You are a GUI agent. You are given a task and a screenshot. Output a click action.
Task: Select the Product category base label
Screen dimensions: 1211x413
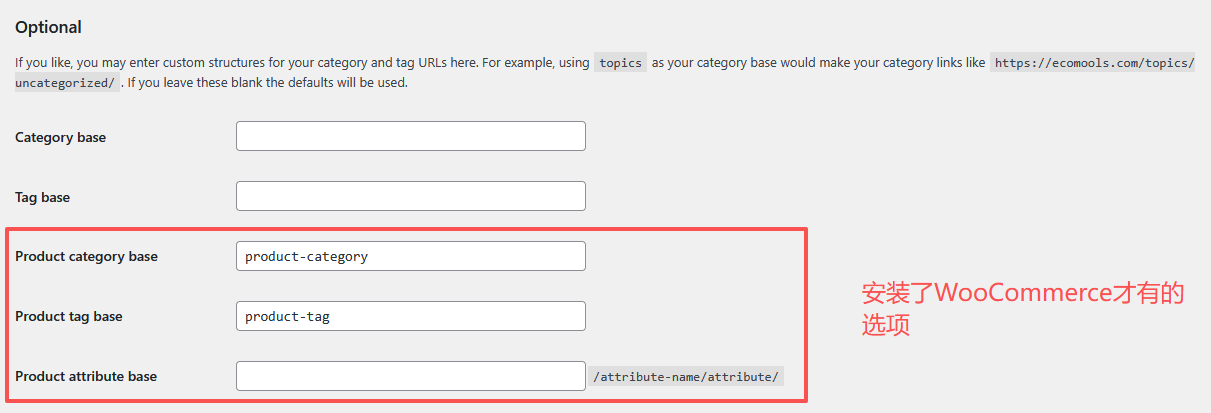coord(86,256)
